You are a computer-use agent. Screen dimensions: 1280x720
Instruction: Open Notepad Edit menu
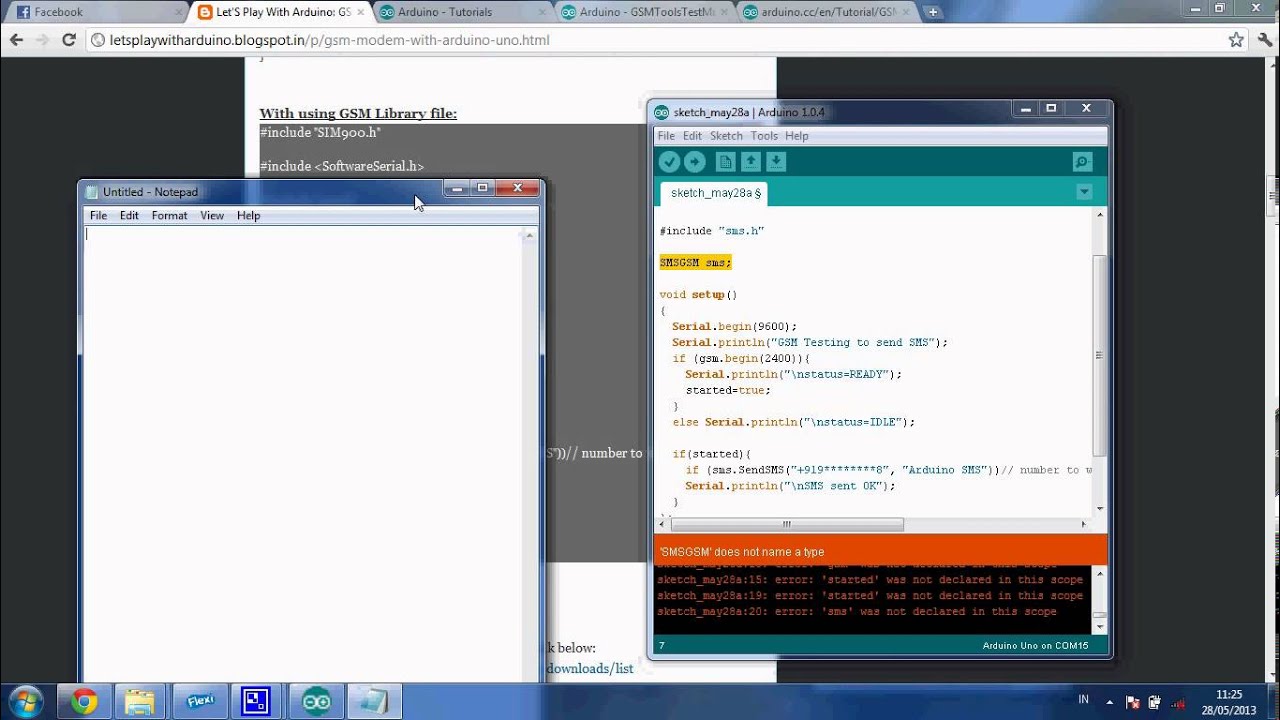(x=129, y=215)
